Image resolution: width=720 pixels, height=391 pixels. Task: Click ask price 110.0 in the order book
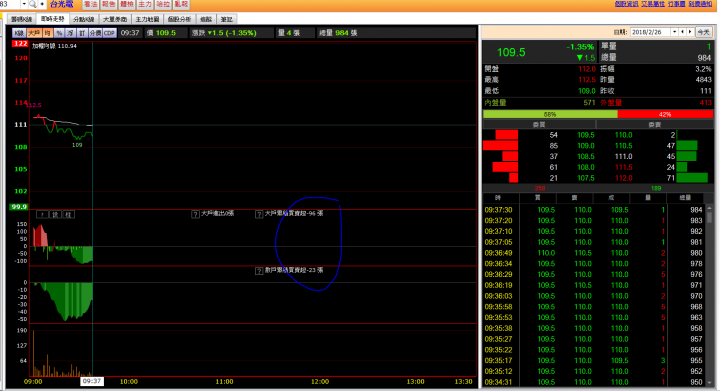pyautogui.click(x=624, y=135)
